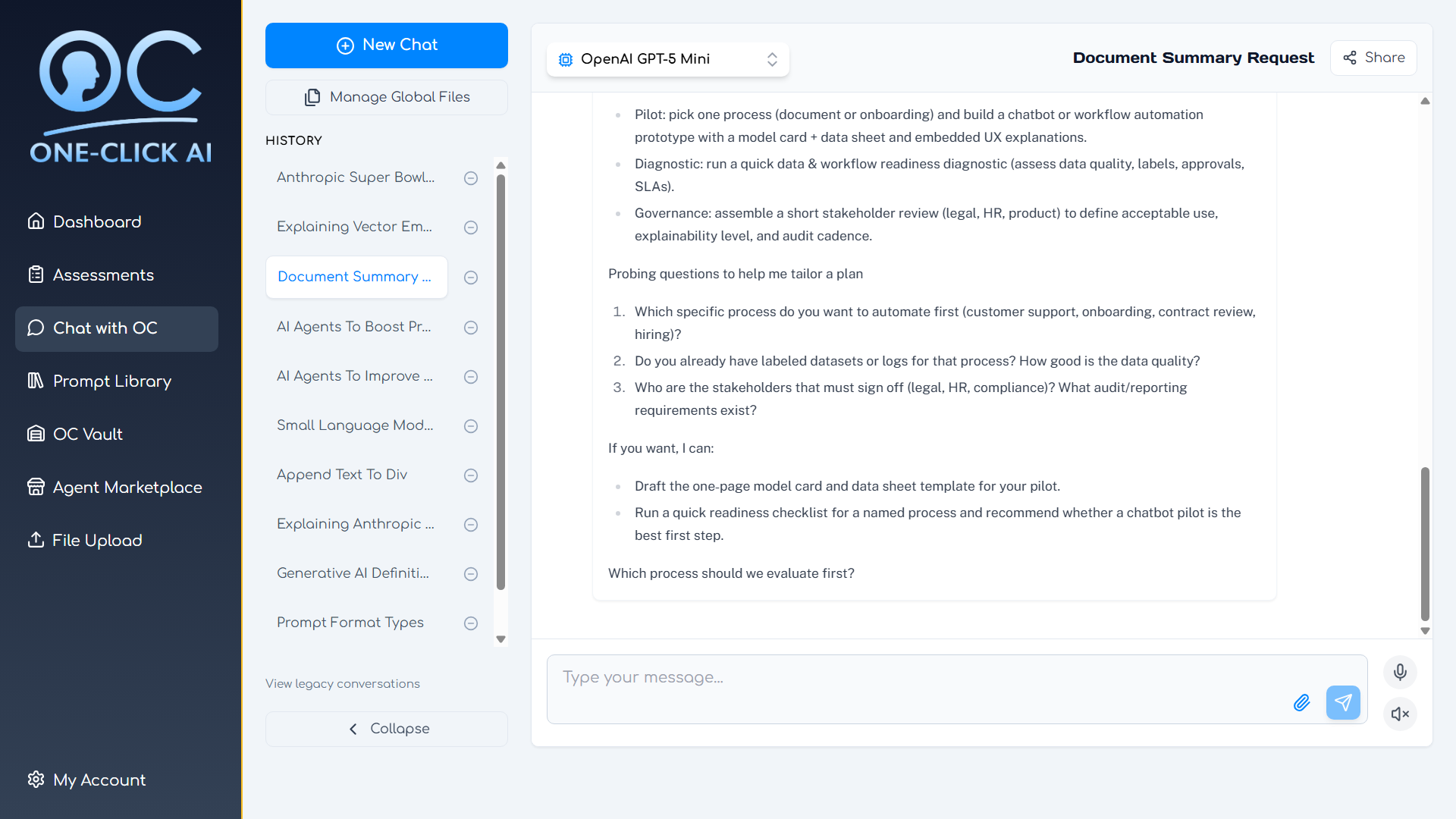Toggle the muted speaker audio button

click(1400, 714)
